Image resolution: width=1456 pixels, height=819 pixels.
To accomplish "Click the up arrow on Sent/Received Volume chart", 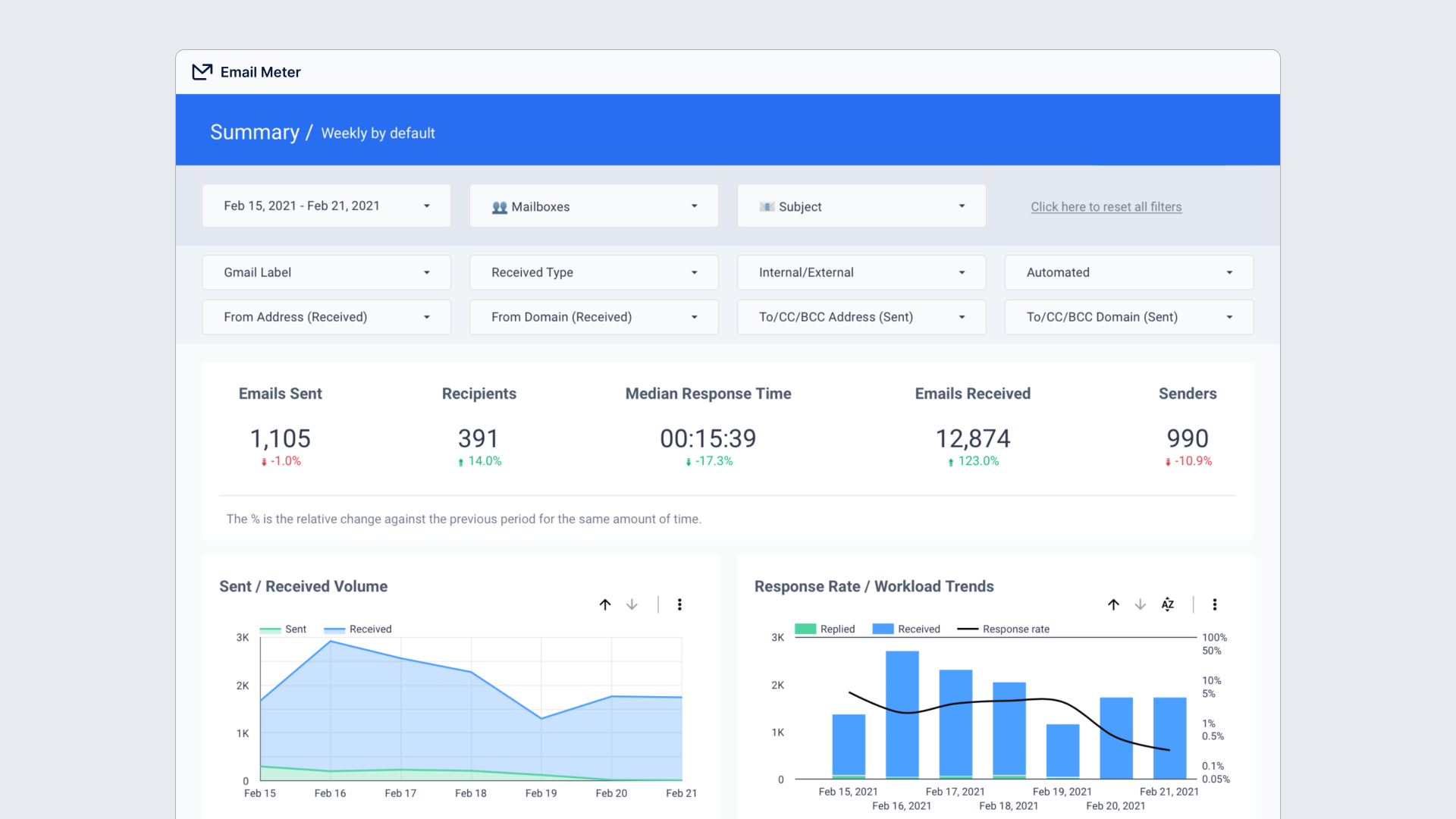I will (x=605, y=604).
